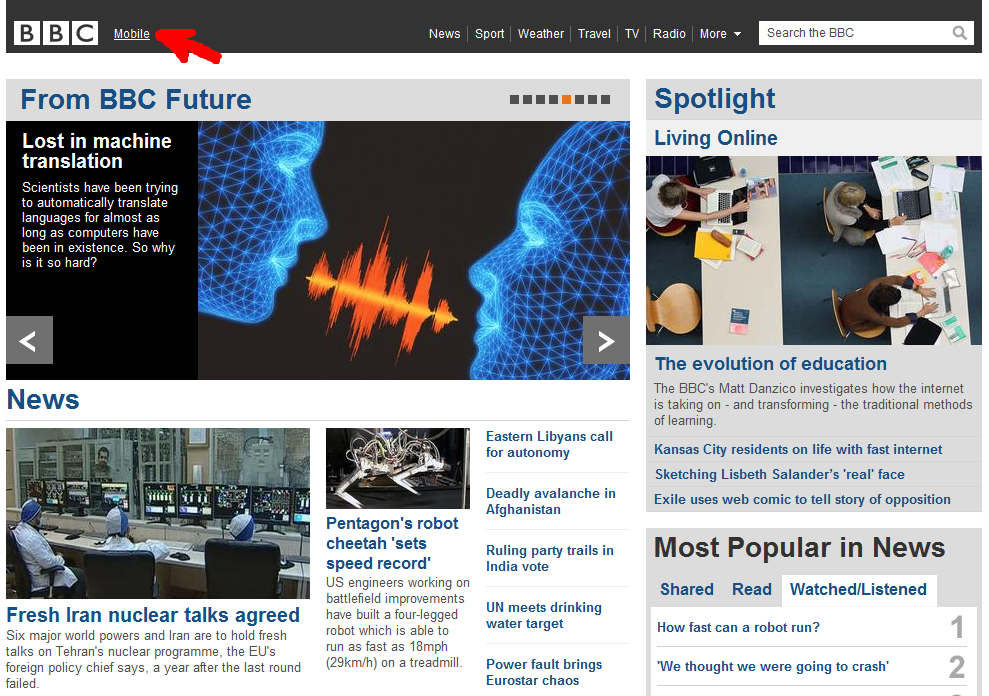Click the orange active carousel indicator

pos(566,99)
